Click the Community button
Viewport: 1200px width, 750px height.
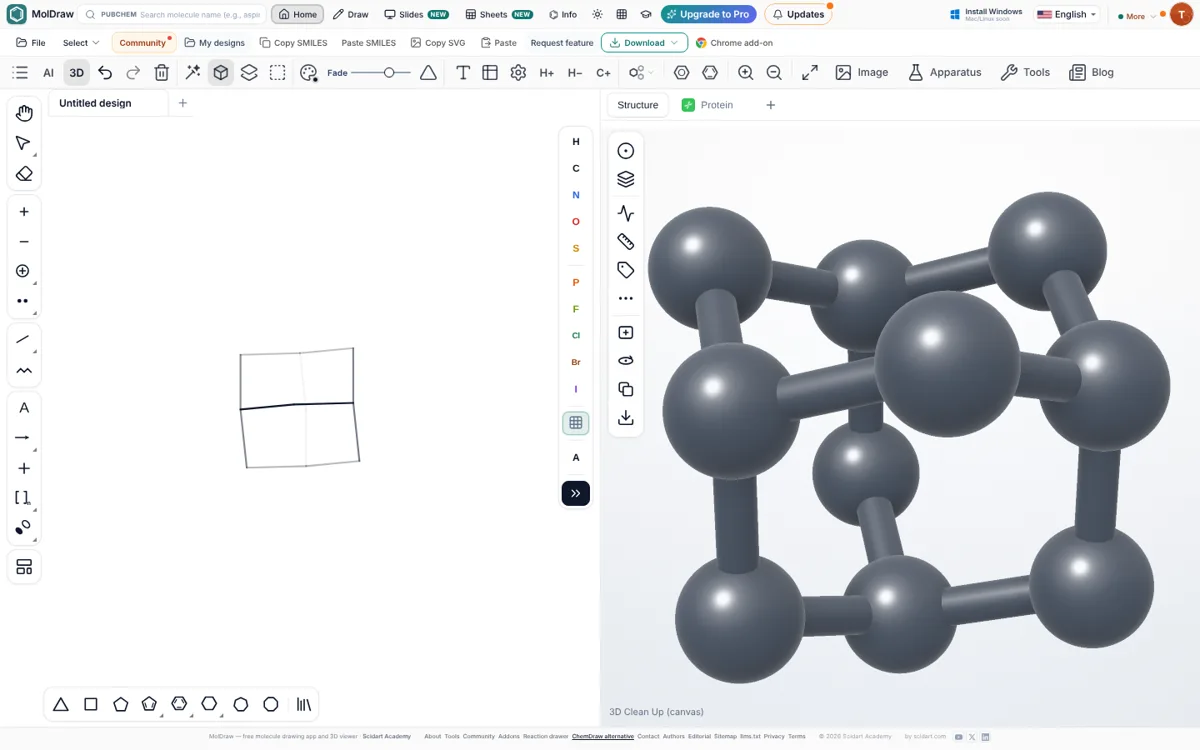[x=143, y=43]
